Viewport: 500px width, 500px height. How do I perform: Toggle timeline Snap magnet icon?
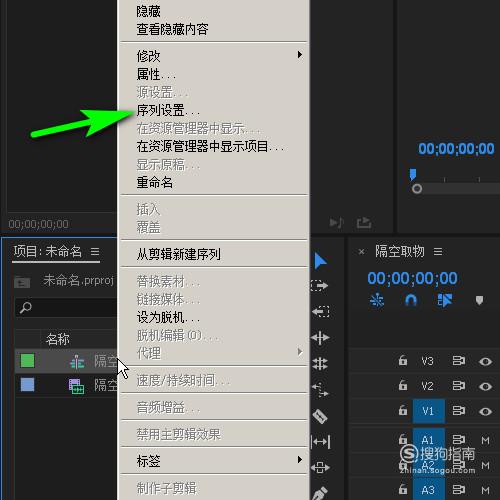pos(411,300)
